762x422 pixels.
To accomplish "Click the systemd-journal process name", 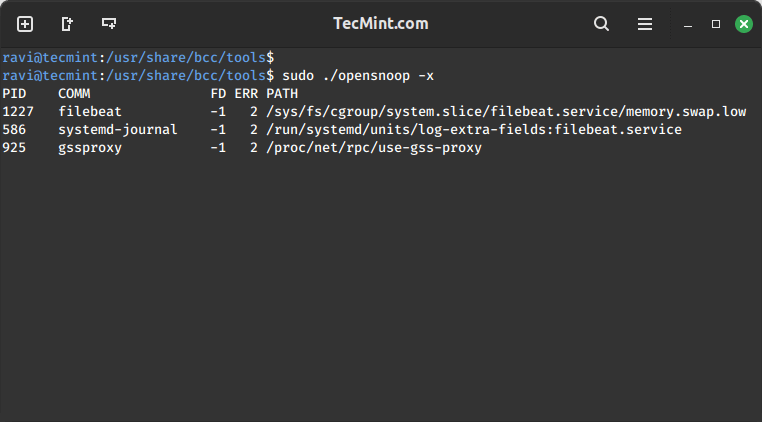I will (118, 130).
